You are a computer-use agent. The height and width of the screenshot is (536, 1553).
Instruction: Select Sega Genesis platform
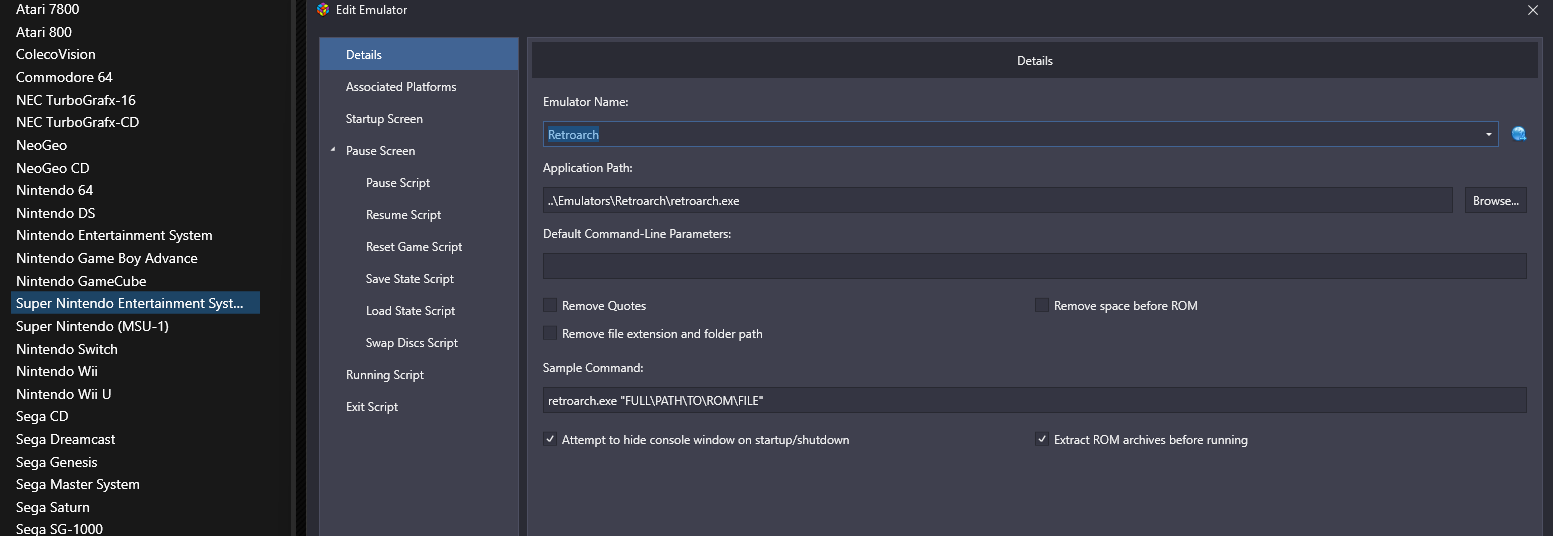click(57, 462)
